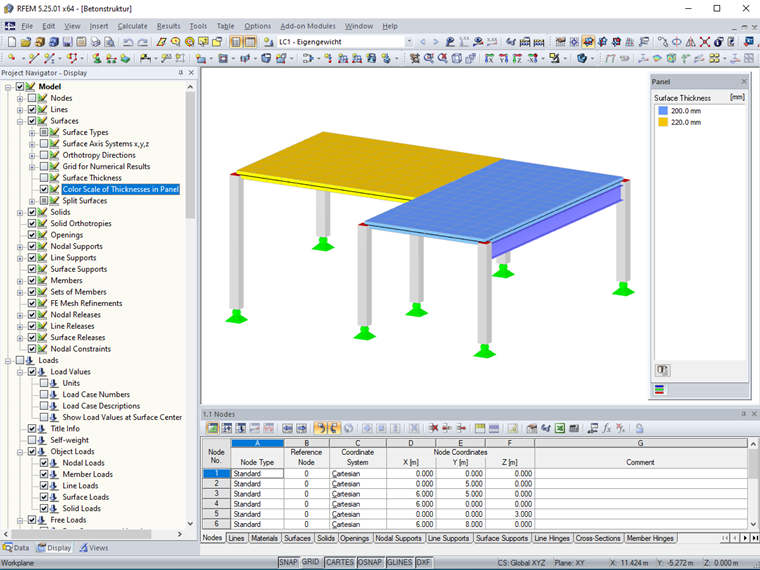The width and height of the screenshot is (760, 570).
Task: Collapse the Surfaces tree node
Action: tap(20, 121)
